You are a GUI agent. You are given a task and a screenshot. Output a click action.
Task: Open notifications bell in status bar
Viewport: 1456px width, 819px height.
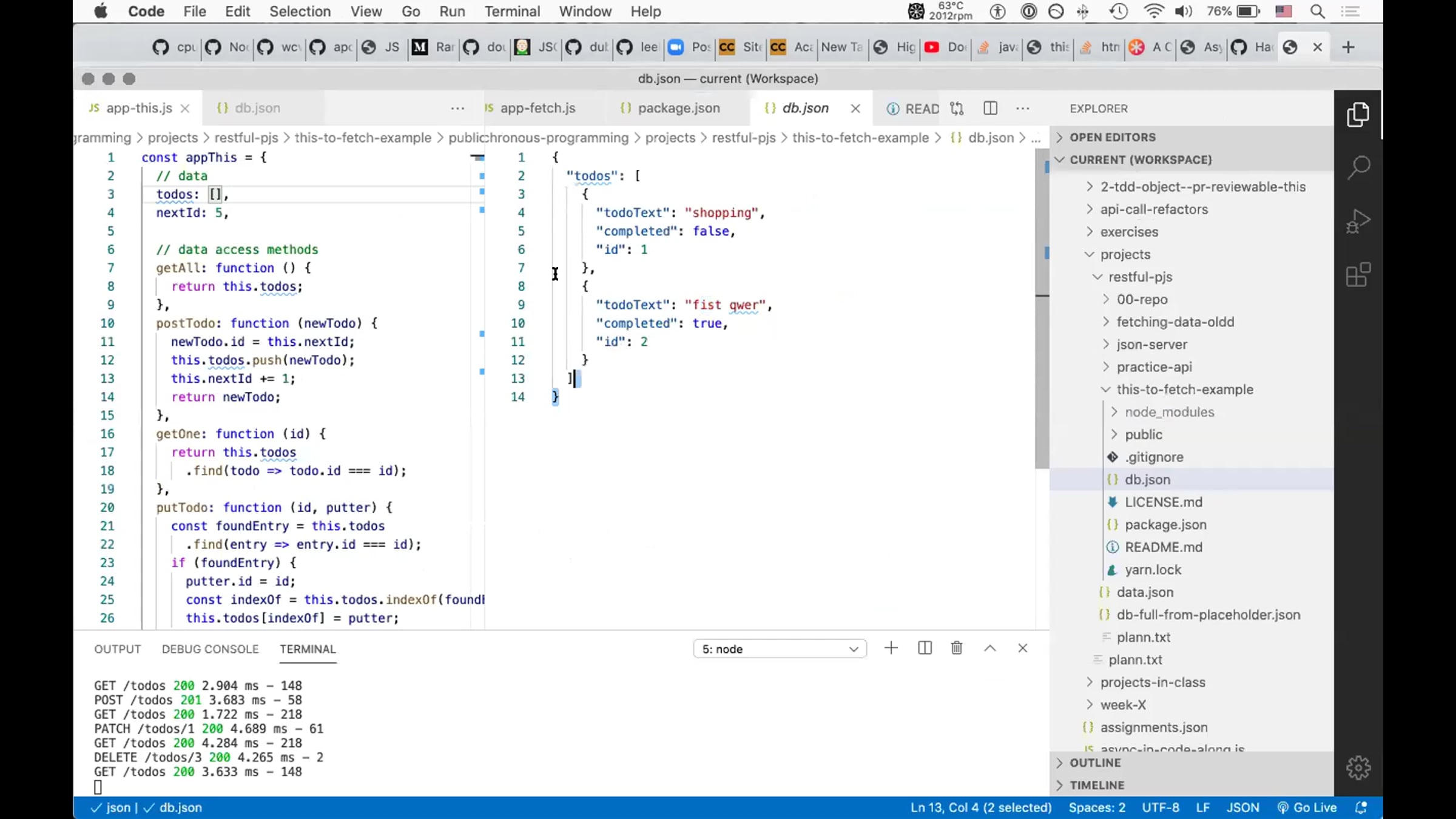click(1361, 807)
